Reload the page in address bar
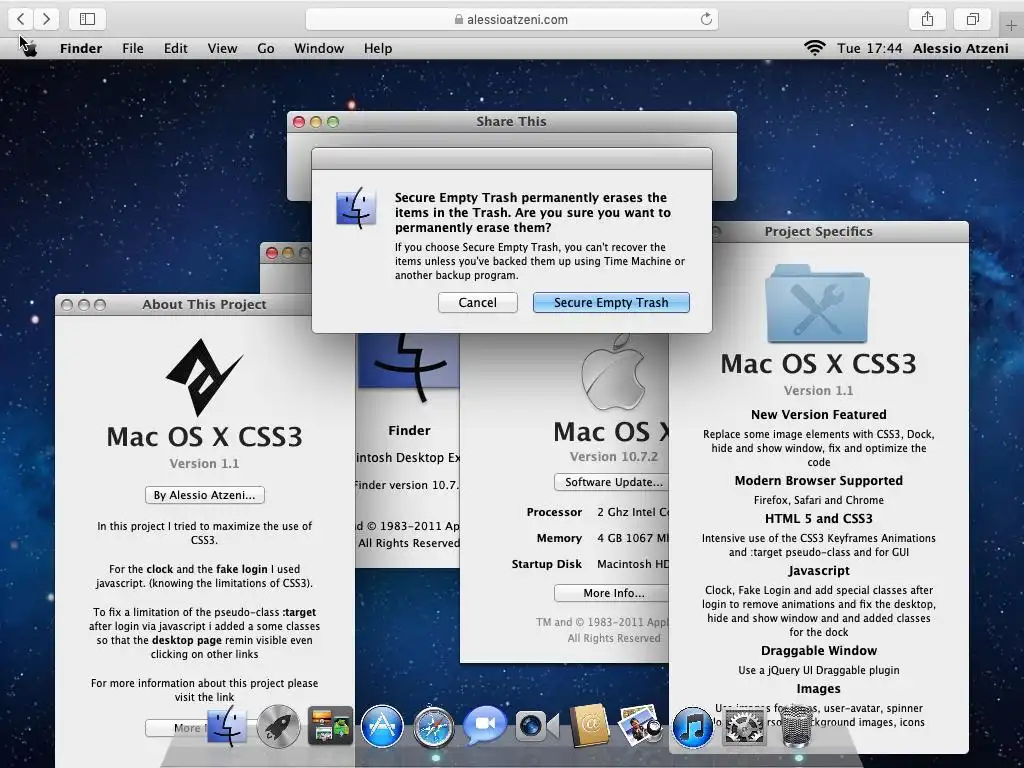 point(706,19)
